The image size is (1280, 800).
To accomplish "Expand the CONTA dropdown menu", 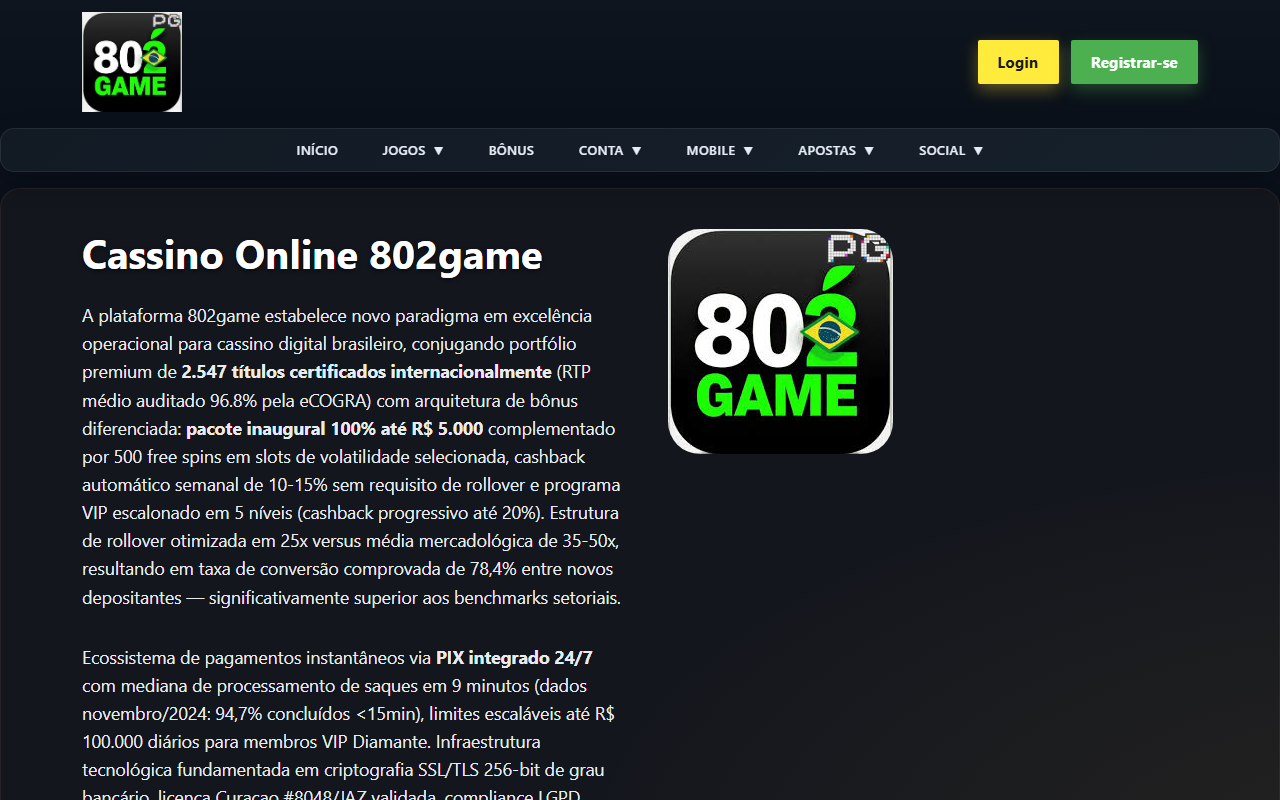I will 610,150.
